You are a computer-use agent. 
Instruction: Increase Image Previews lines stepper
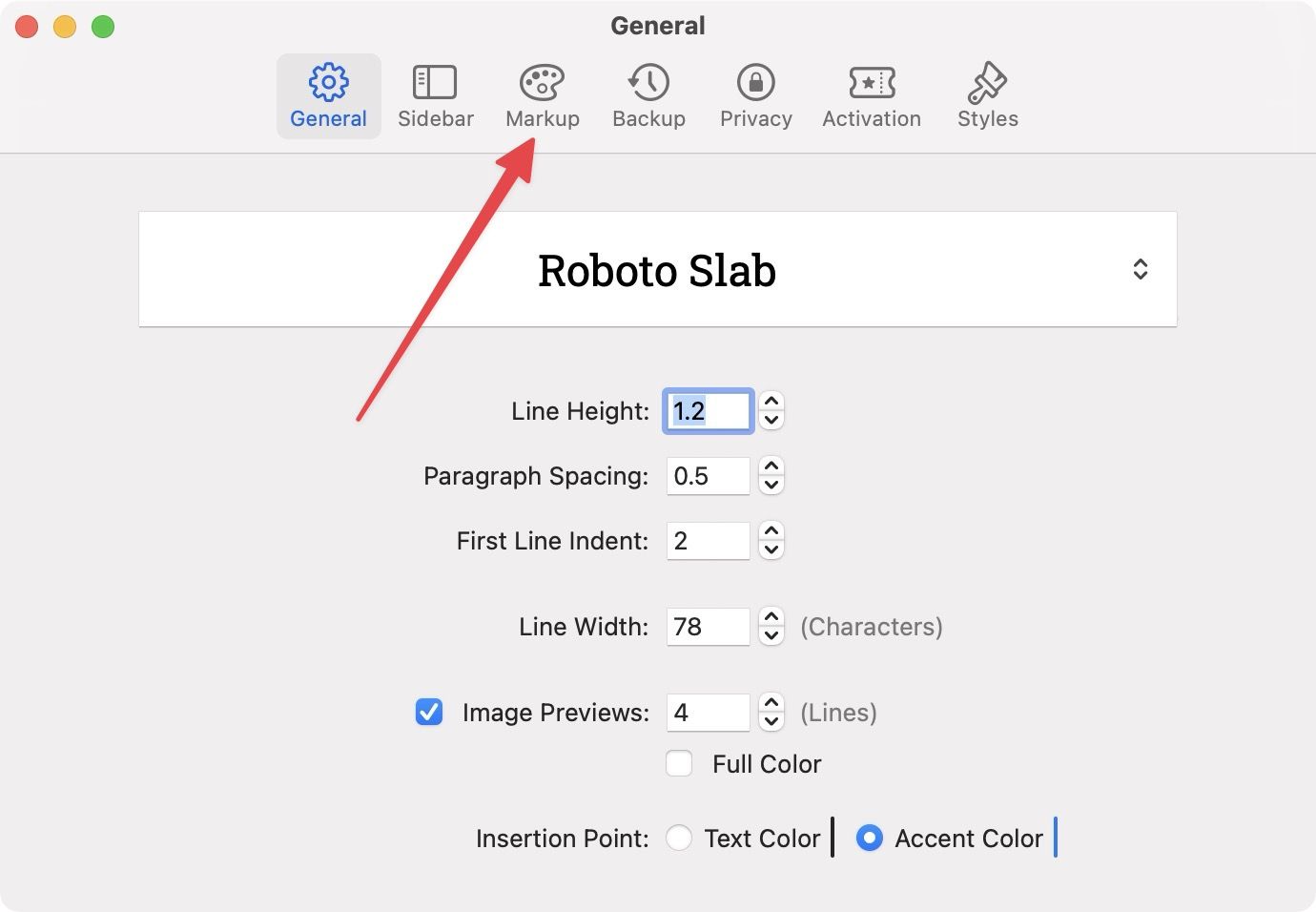pyautogui.click(x=771, y=704)
